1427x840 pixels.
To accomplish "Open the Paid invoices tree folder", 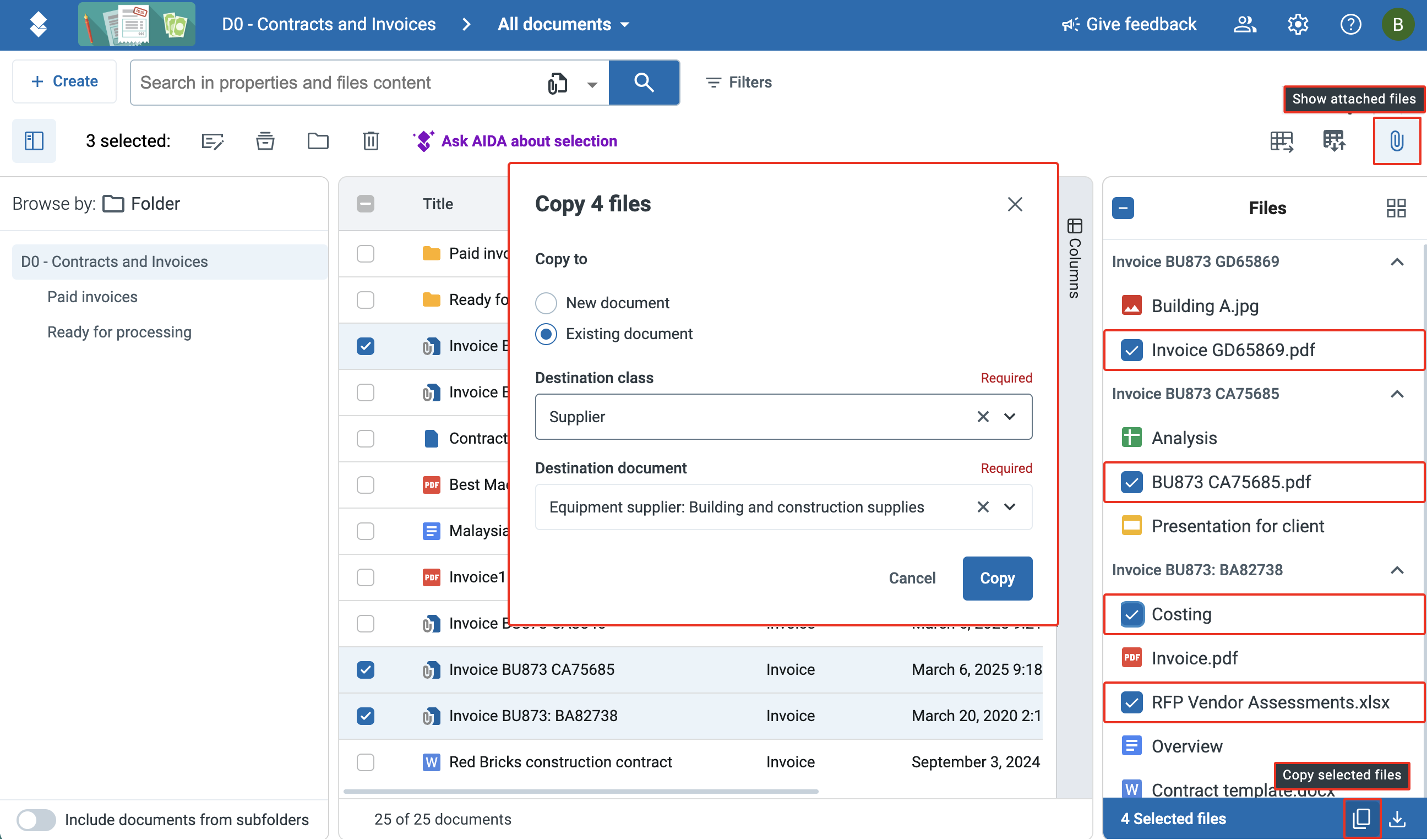I will pos(92,297).
